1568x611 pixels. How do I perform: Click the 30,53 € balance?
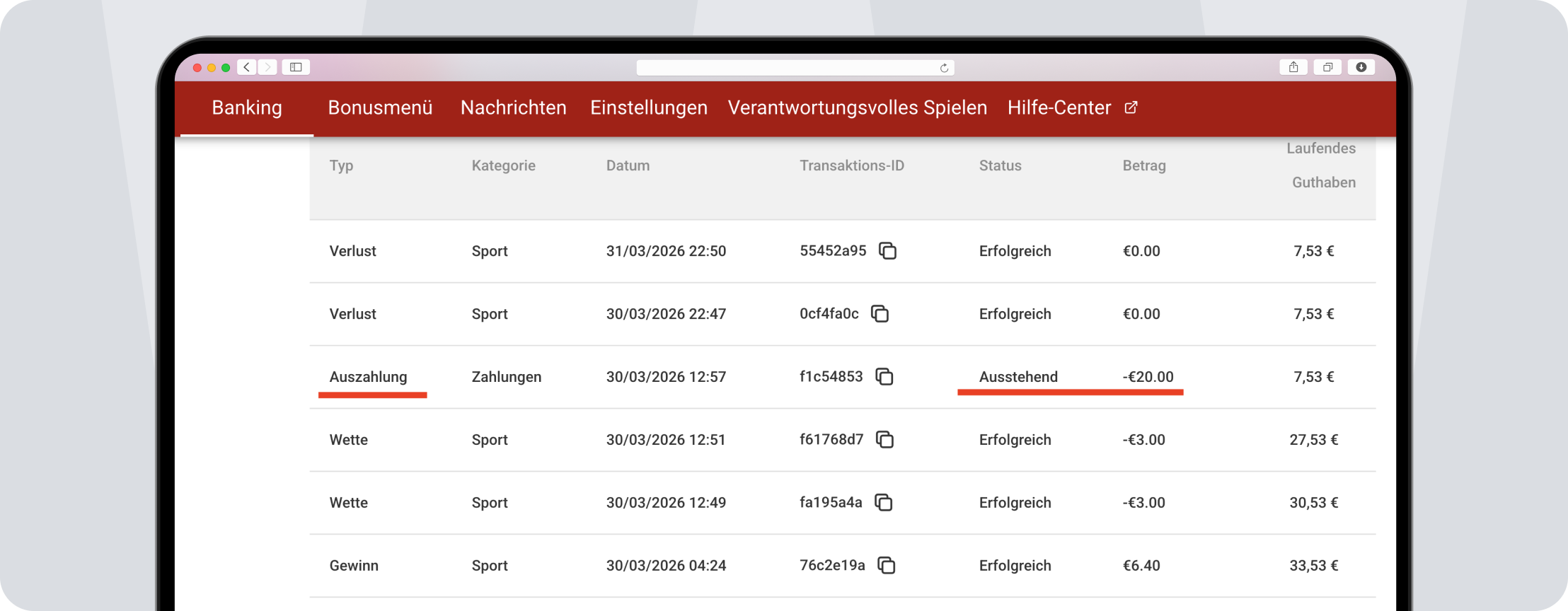[1314, 503]
